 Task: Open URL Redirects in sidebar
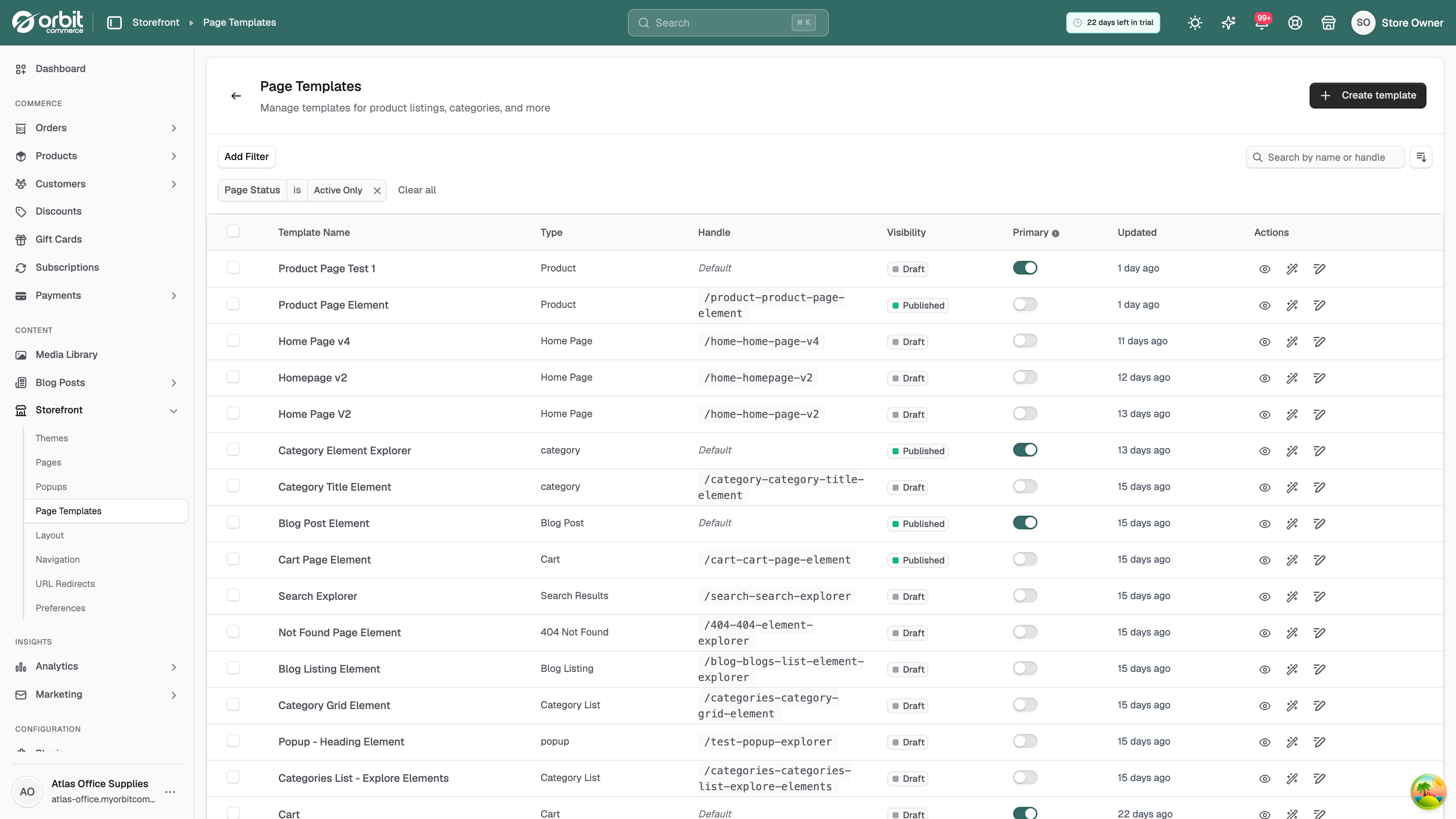pos(65,584)
